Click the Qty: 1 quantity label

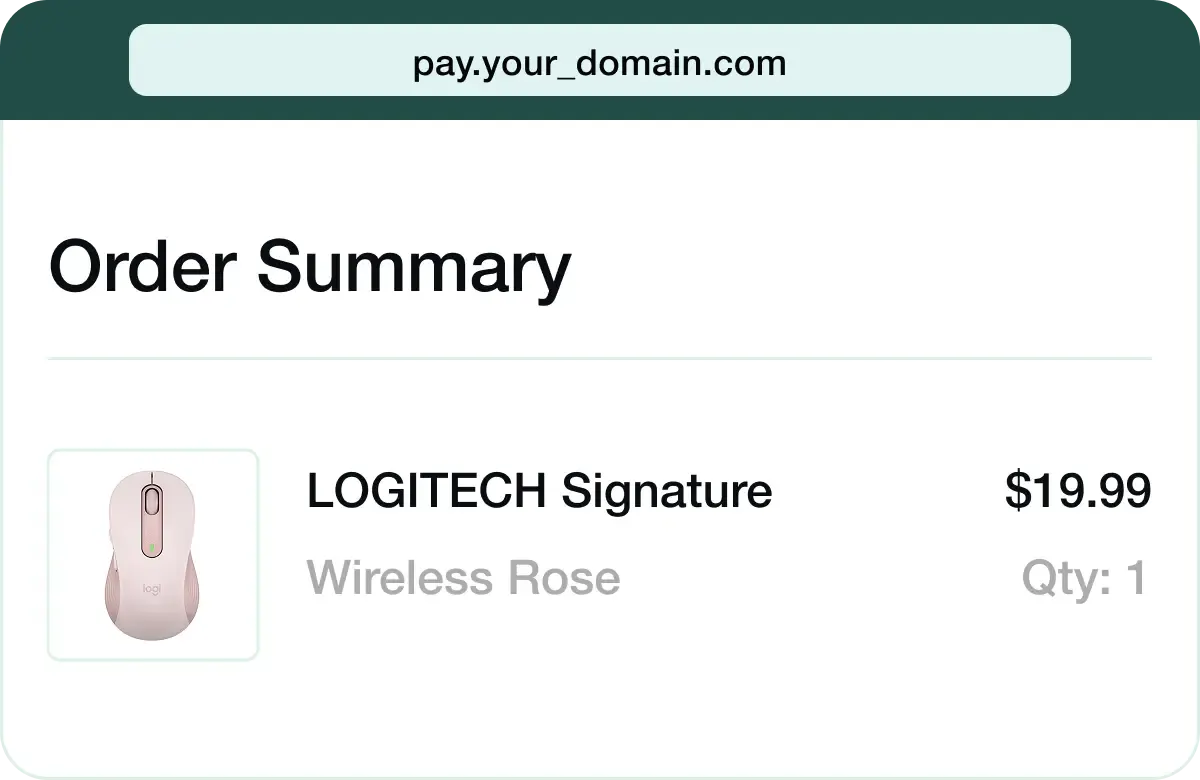click(x=1084, y=578)
